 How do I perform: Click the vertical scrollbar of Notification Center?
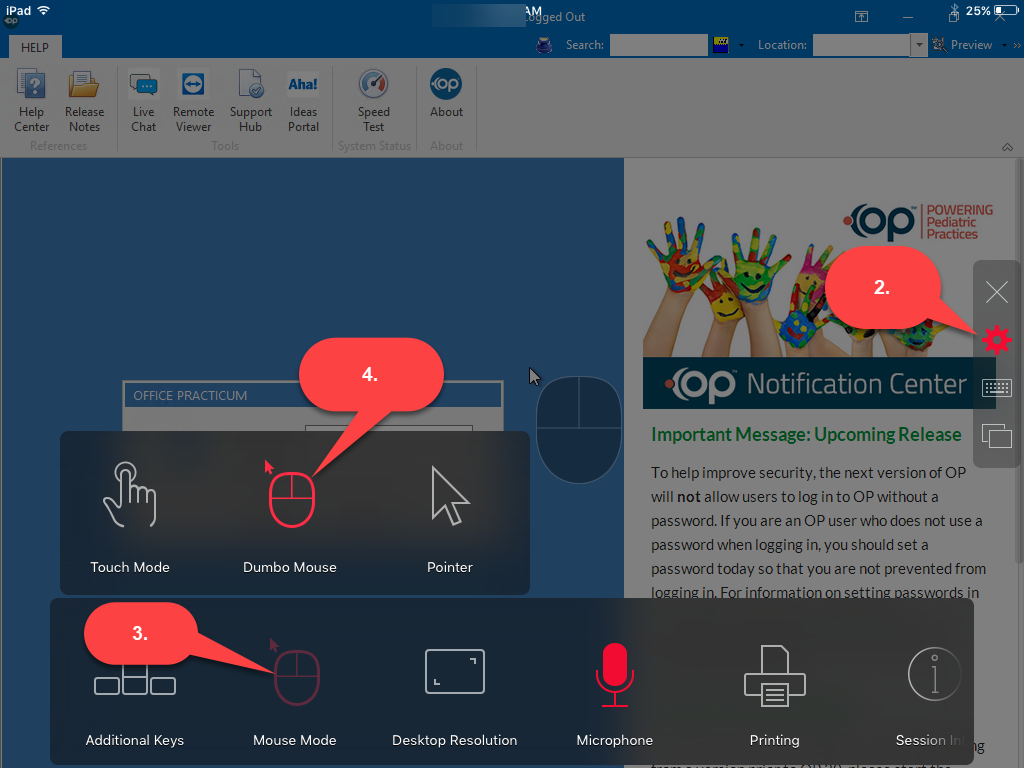pos(1019,359)
